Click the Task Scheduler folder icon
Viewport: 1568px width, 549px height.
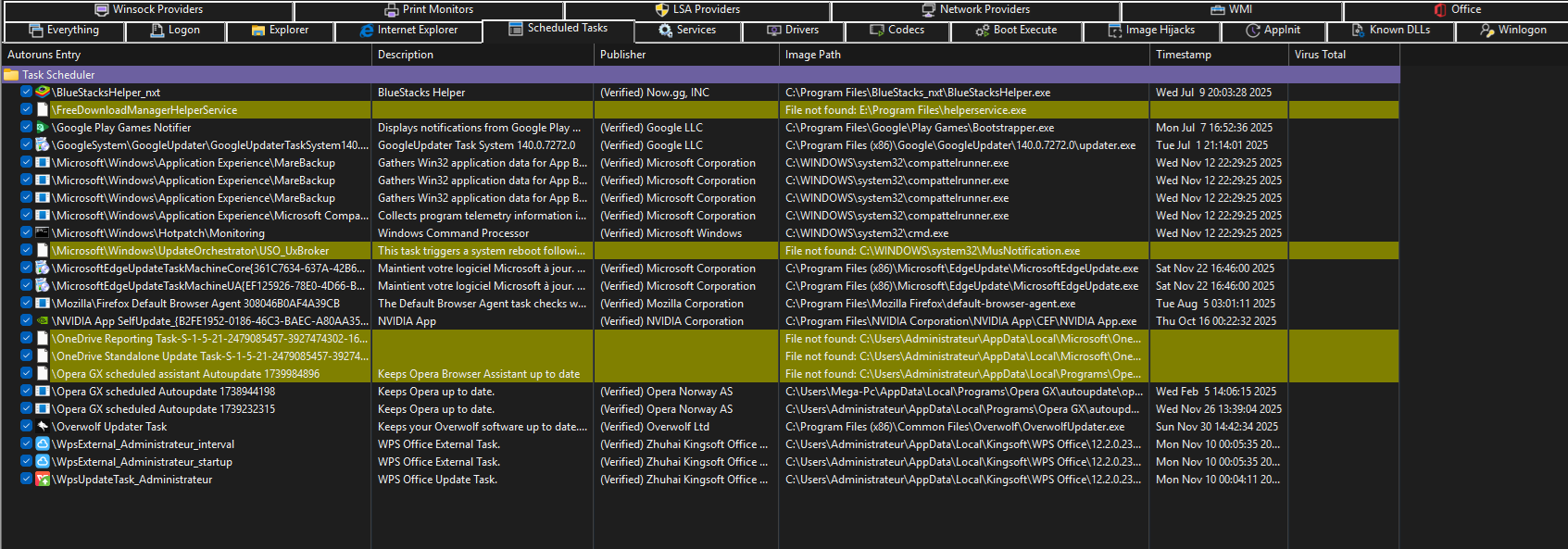tap(12, 75)
